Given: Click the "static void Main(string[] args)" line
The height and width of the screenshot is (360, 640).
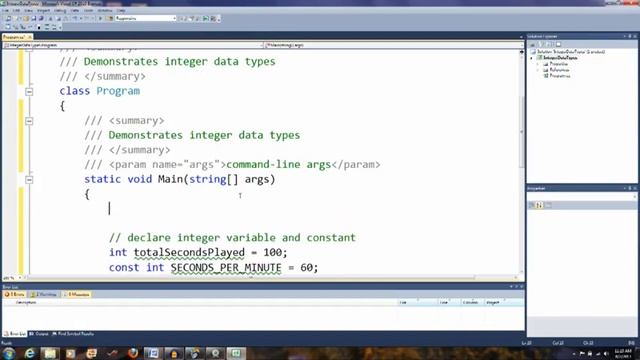Looking at the screenshot, I should (x=180, y=179).
